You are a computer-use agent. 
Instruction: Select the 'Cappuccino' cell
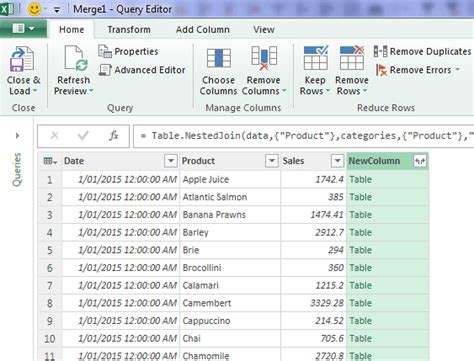(x=230, y=321)
